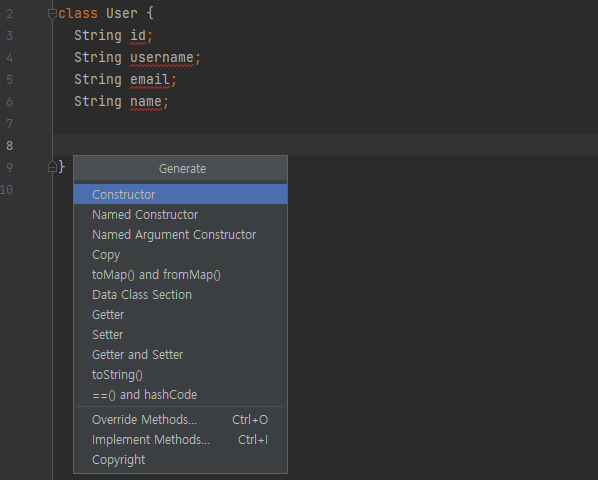Select Data Class Section entry
598x480 pixels.
click(x=180, y=295)
